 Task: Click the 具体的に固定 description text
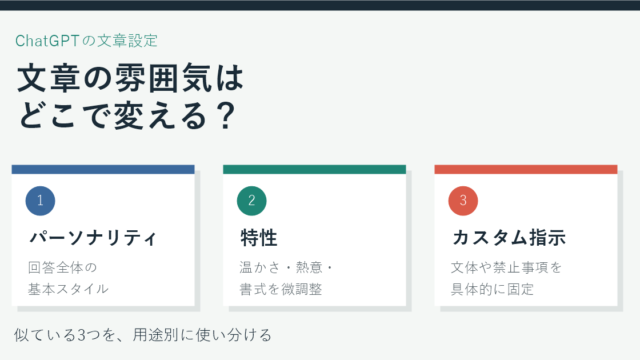click(492, 289)
